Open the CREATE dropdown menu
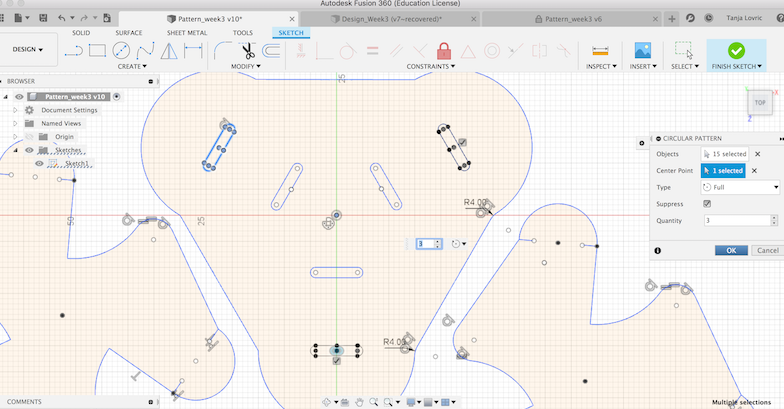 pos(132,66)
